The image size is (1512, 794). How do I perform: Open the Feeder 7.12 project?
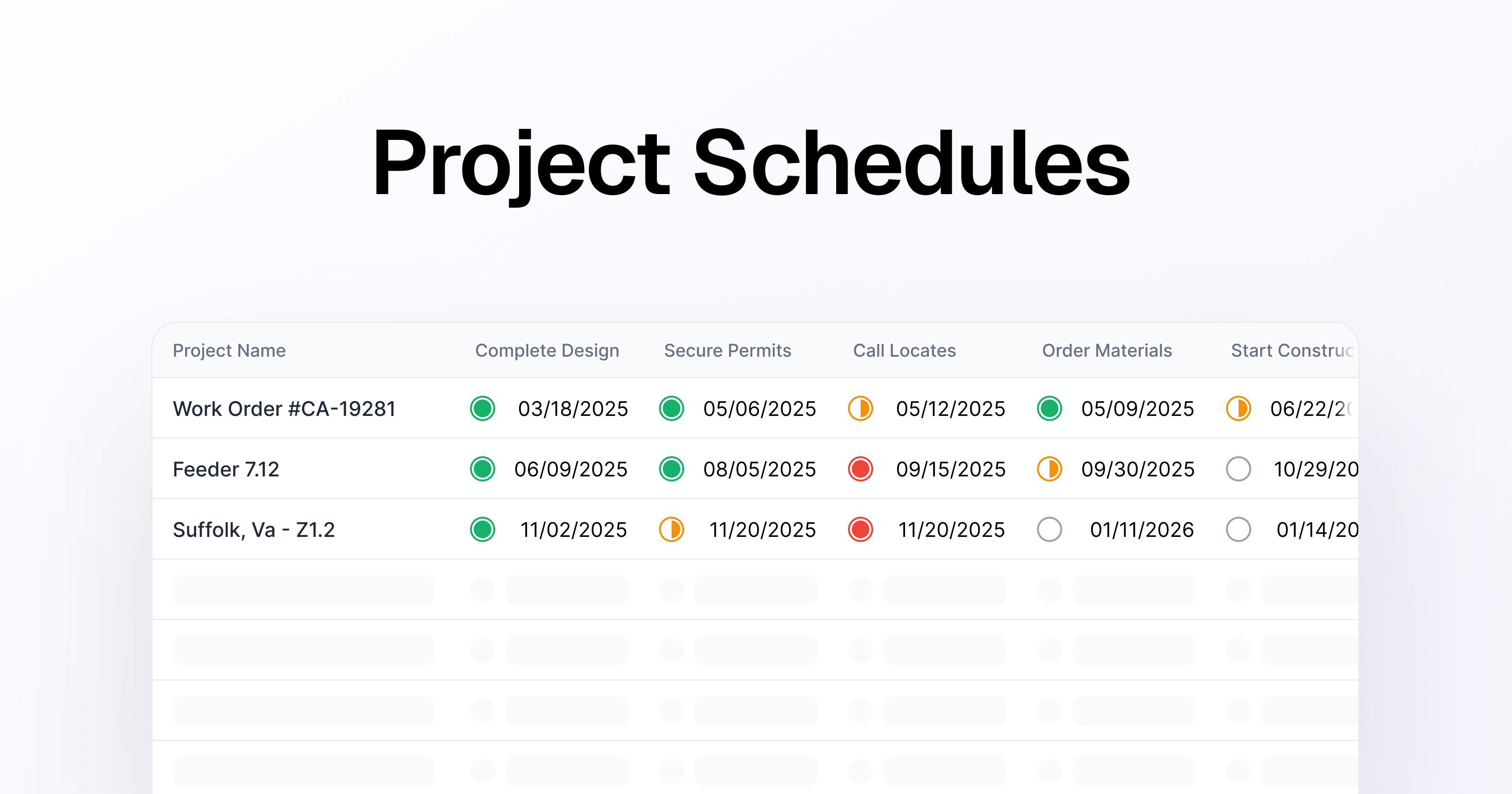pyautogui.click(x=226, y=469)
